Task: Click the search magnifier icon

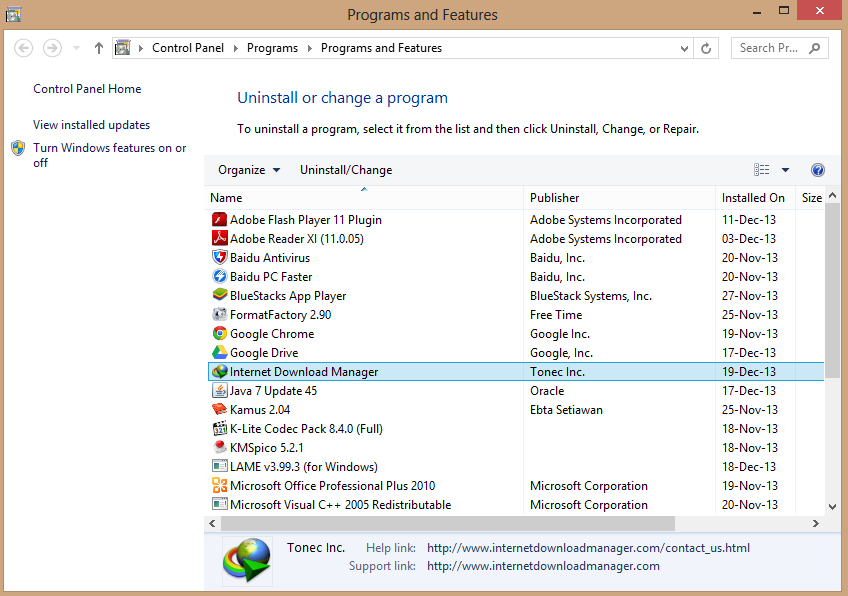Action: (814, 48)
